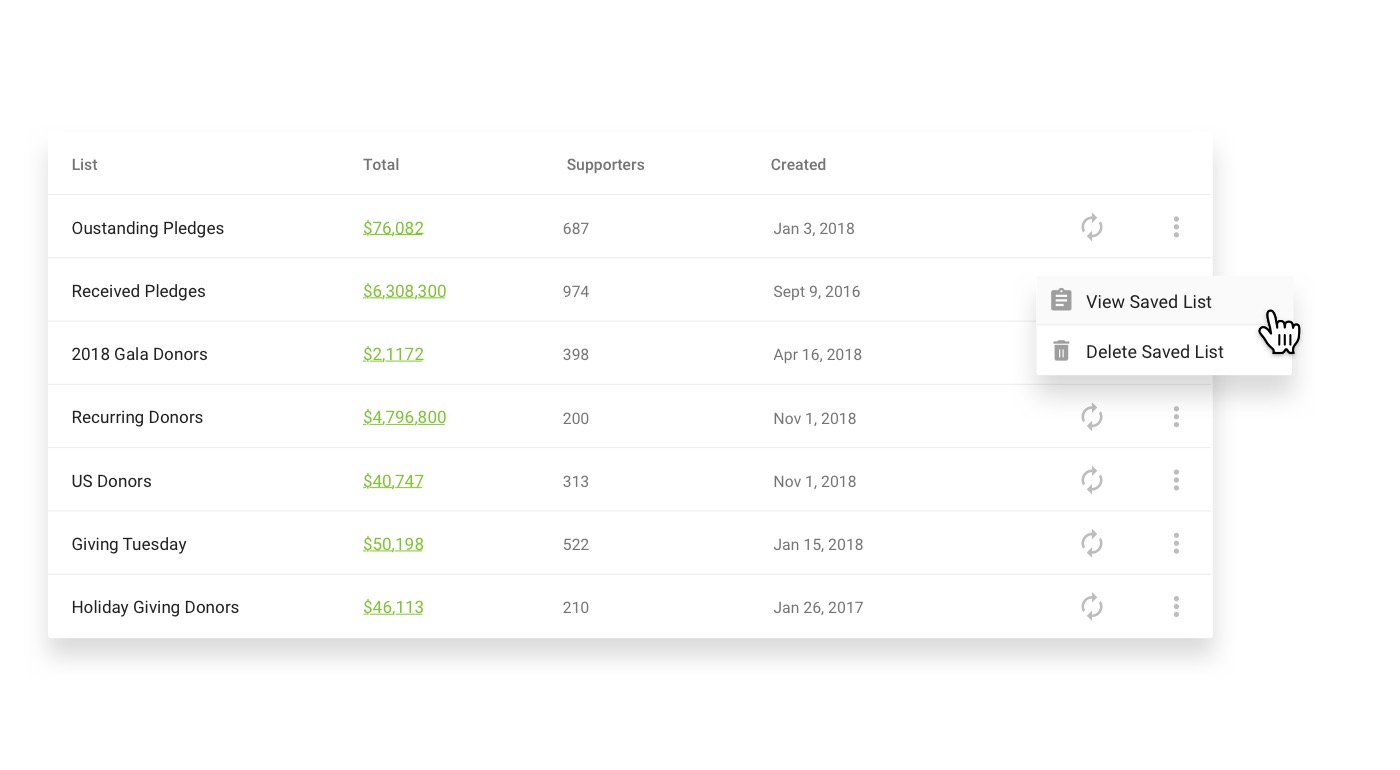
Task: Refresh the Giving Tuesday list
Action: click(x=1092, y=543)
